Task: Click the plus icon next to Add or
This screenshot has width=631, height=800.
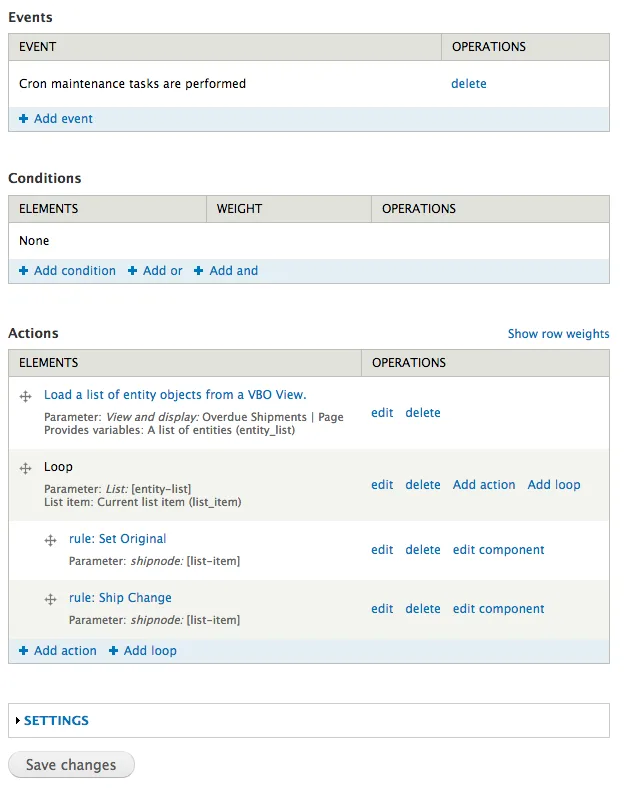Action: pyautogui.click(x=133, y=270)
